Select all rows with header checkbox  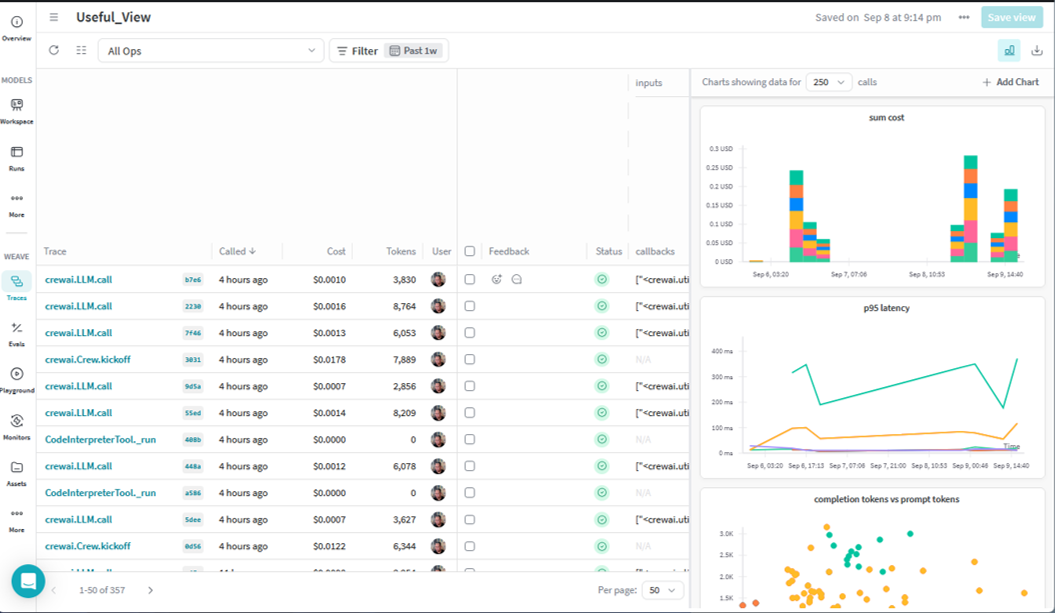[470, 252]
